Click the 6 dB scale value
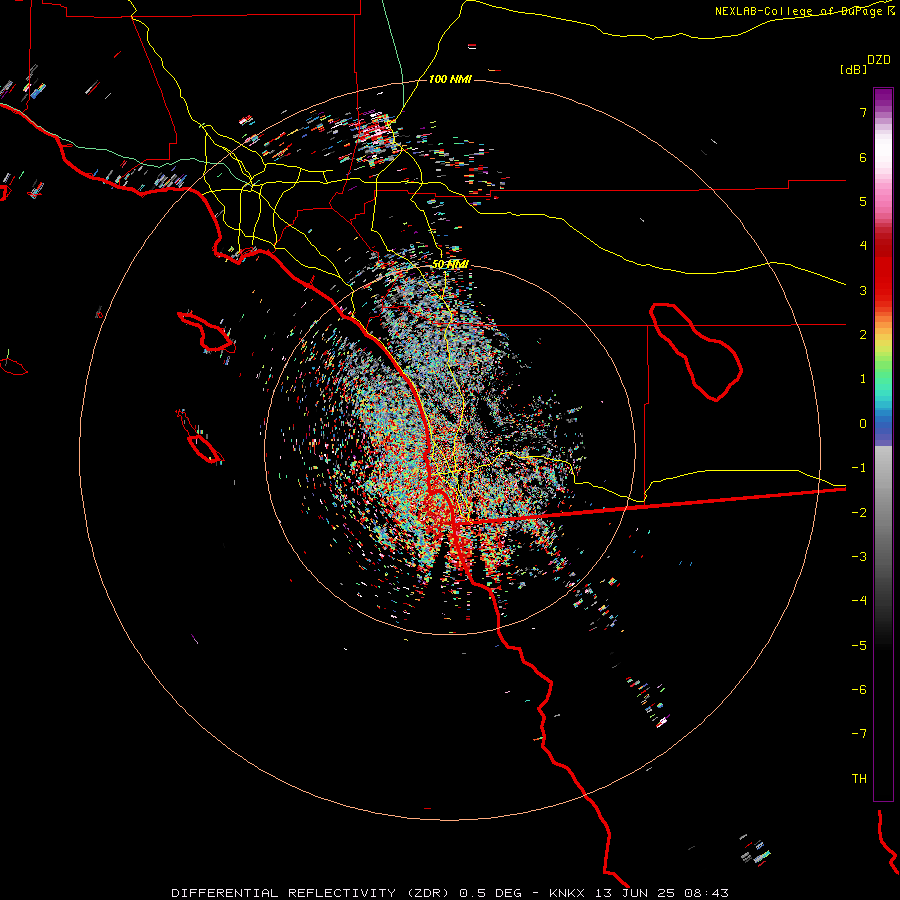 tap(863, 157)
